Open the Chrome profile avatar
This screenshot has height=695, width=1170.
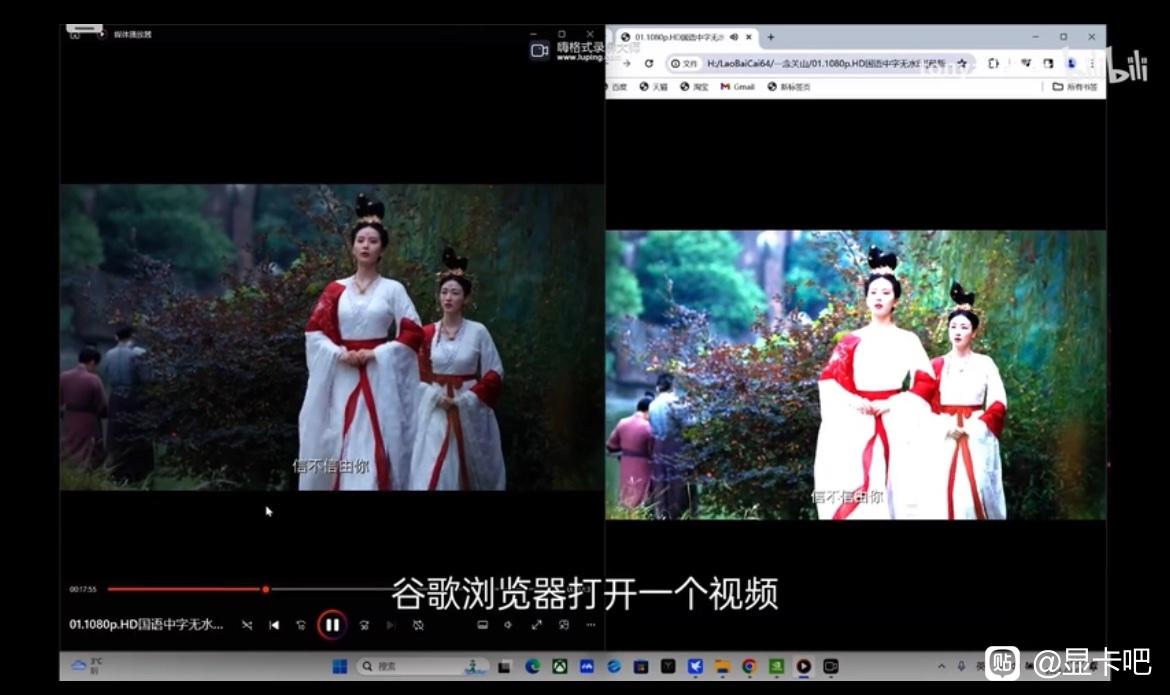click(1072, 63)
